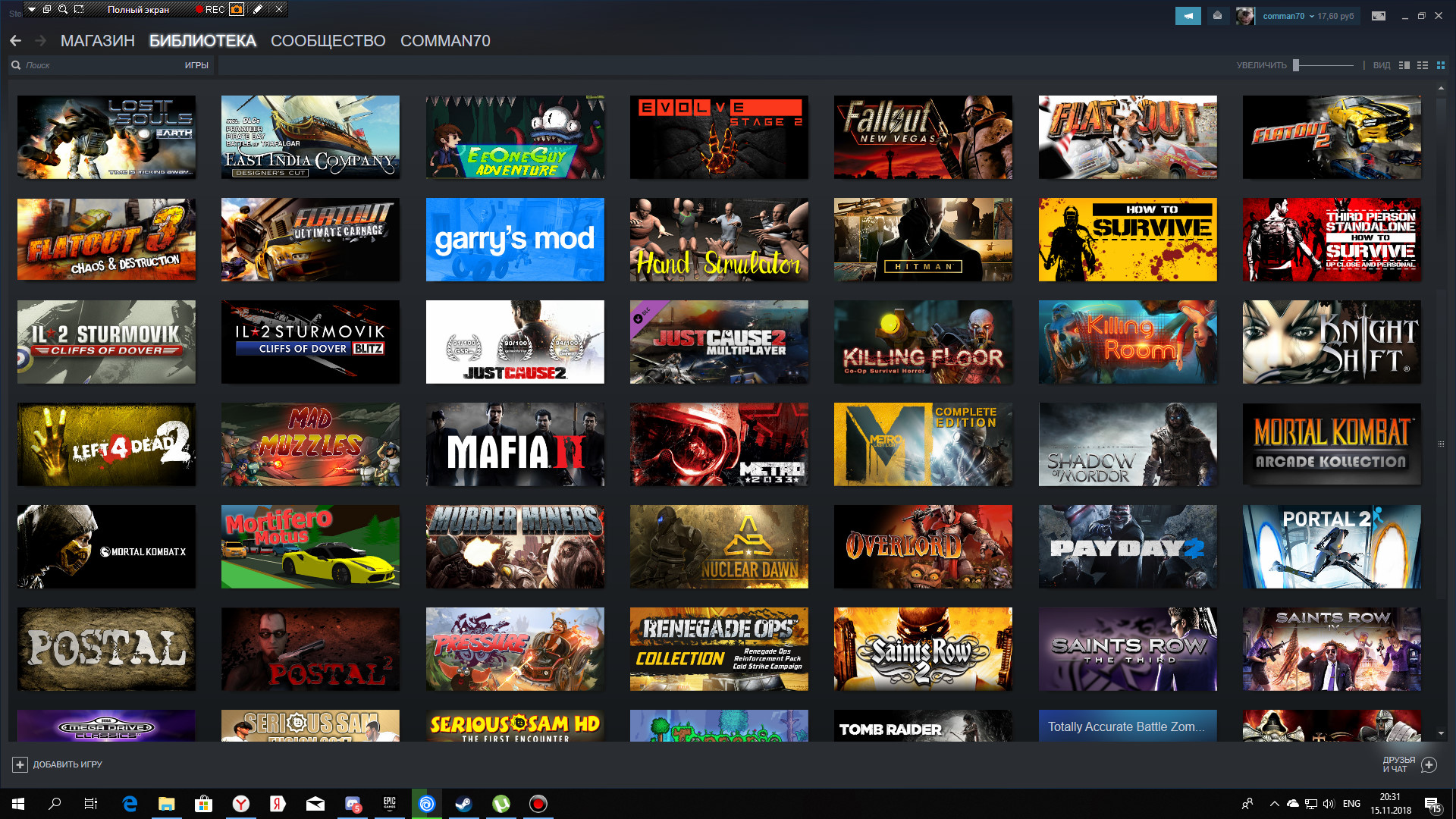Select the Mortal Kombat X tile
The width and height of the screenshot is (1456, 819).
coord(106,547)
